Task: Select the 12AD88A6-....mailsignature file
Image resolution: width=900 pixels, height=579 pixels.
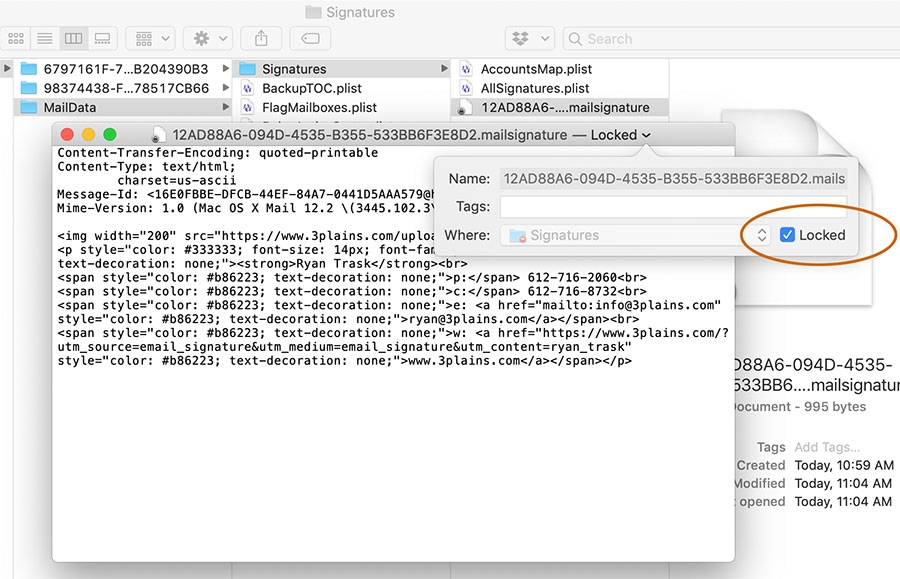Action: [560, 107]
